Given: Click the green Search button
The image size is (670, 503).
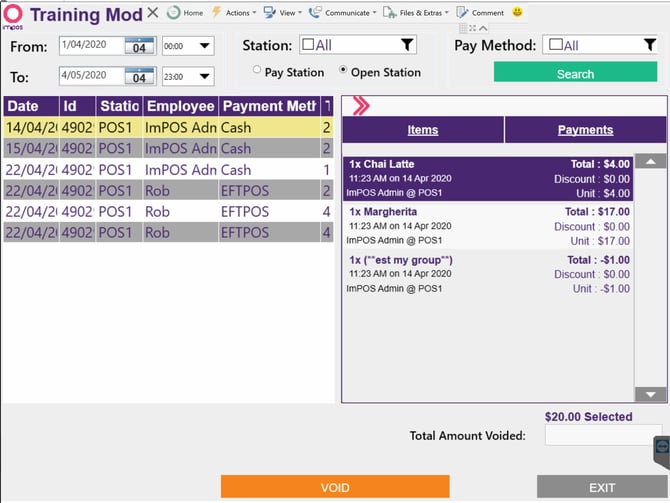Looking at the screenshot, I should pos(575,72).
